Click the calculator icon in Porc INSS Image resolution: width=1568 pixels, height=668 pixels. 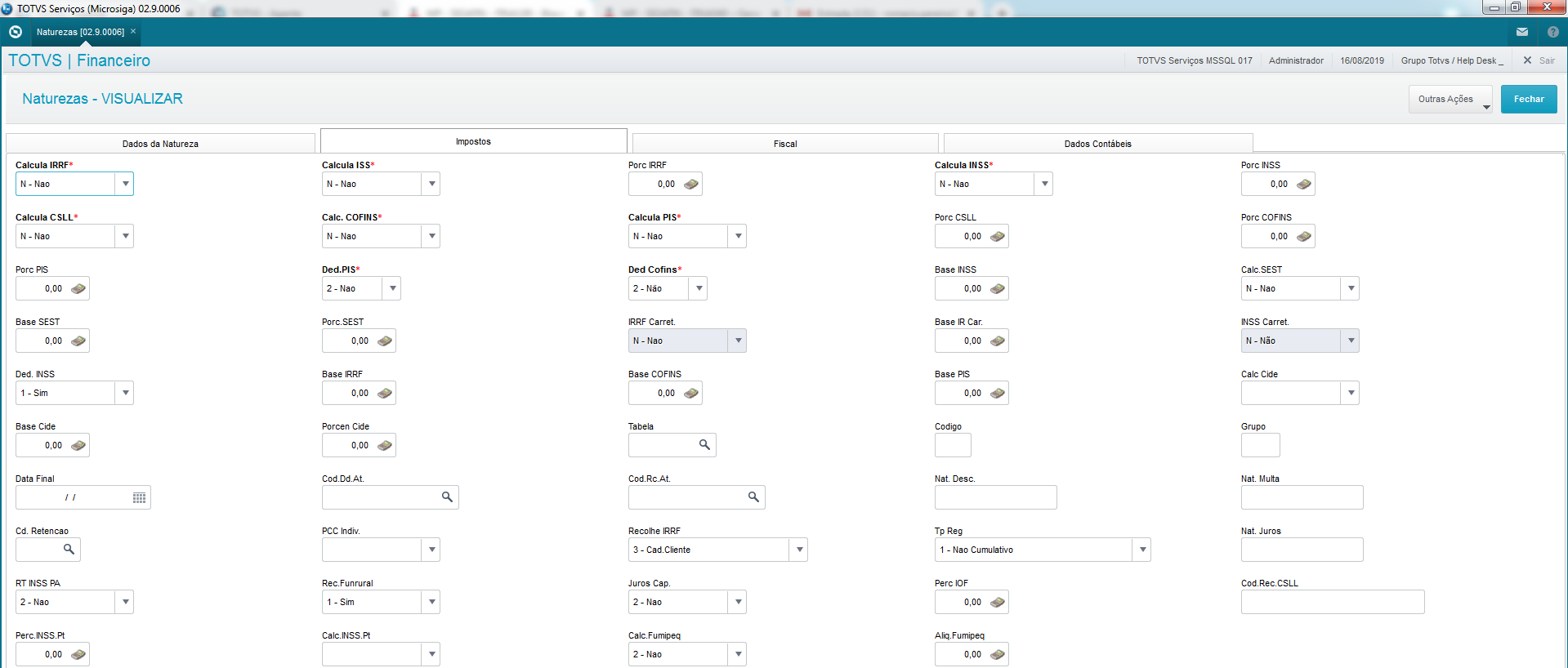(1304, 185)
